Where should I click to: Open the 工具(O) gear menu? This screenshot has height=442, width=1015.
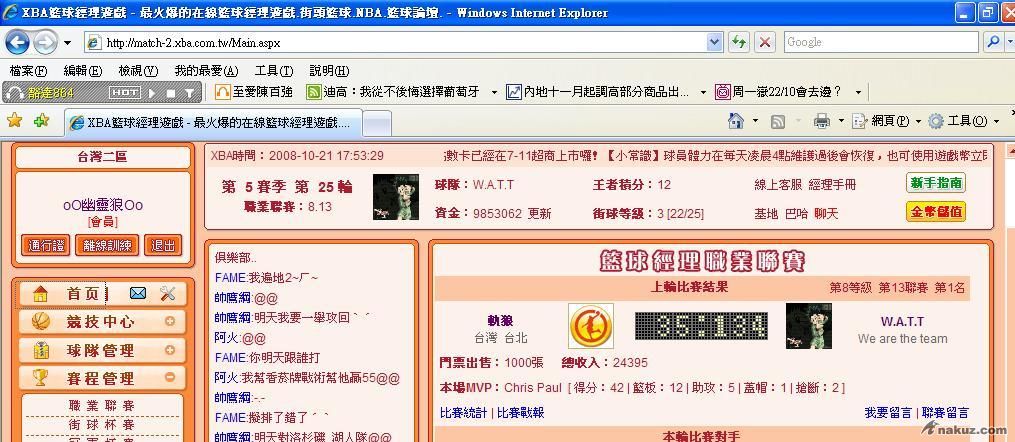coord(963,121)
